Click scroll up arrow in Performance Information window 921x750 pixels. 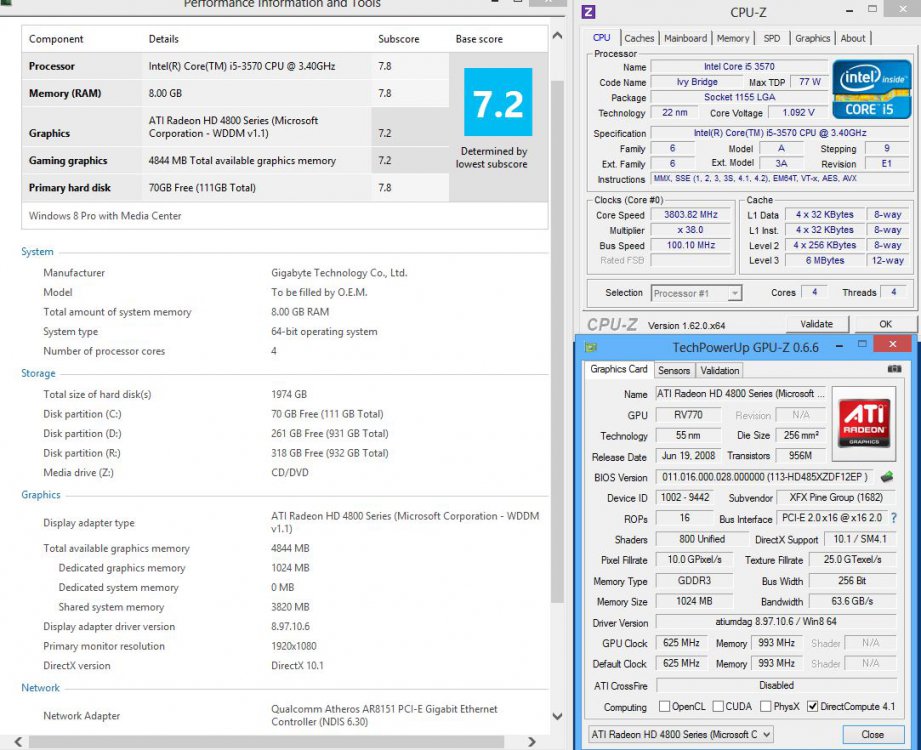557,36
